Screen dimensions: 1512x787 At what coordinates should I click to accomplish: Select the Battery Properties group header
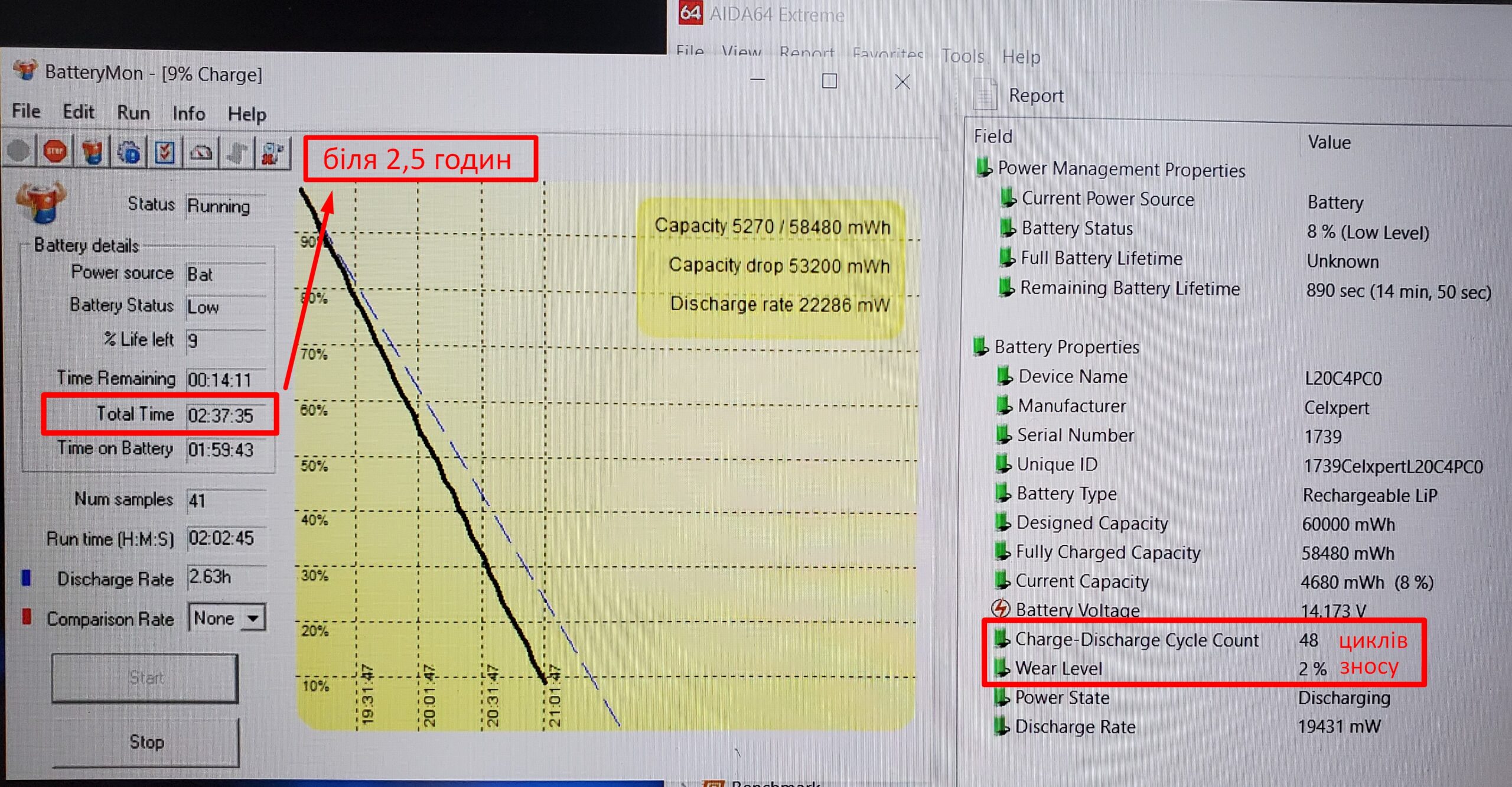coord(1065,347)
